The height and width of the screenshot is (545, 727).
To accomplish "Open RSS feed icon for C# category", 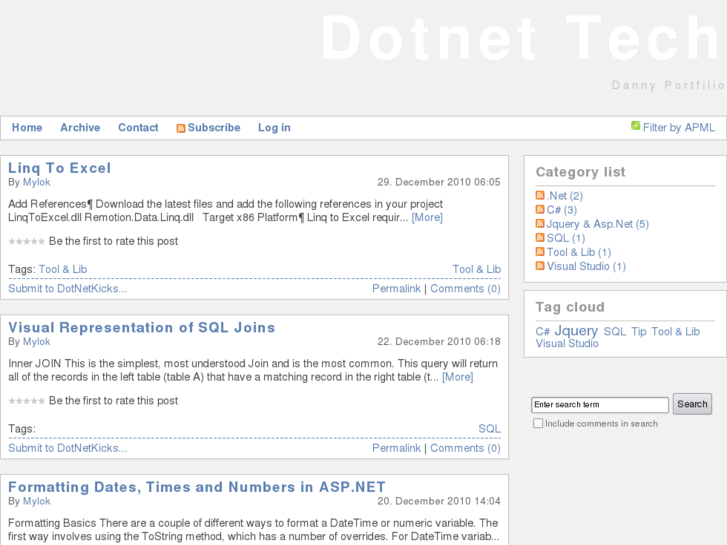I will [x=540, y=209].
